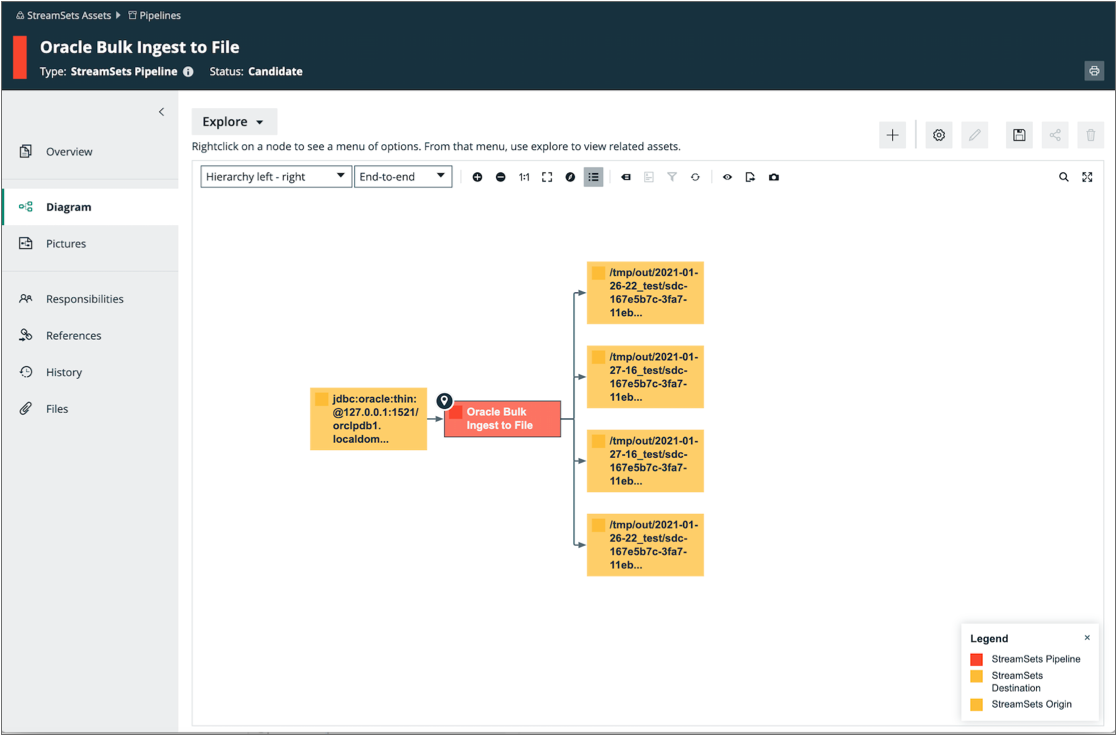Screen dimensions: 1116x735
Task: Click the print icon in header
Action: point(1094,71)
